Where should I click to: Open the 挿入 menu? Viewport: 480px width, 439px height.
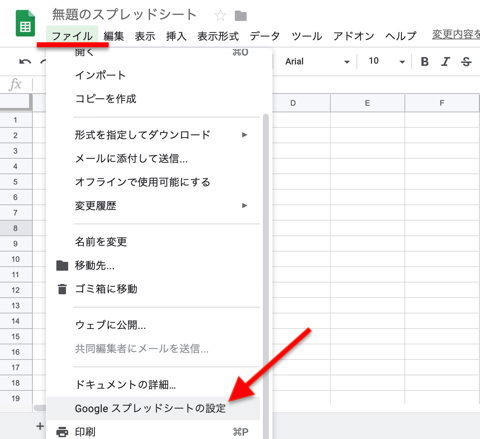pyautogui.click(x=176, y=36)
